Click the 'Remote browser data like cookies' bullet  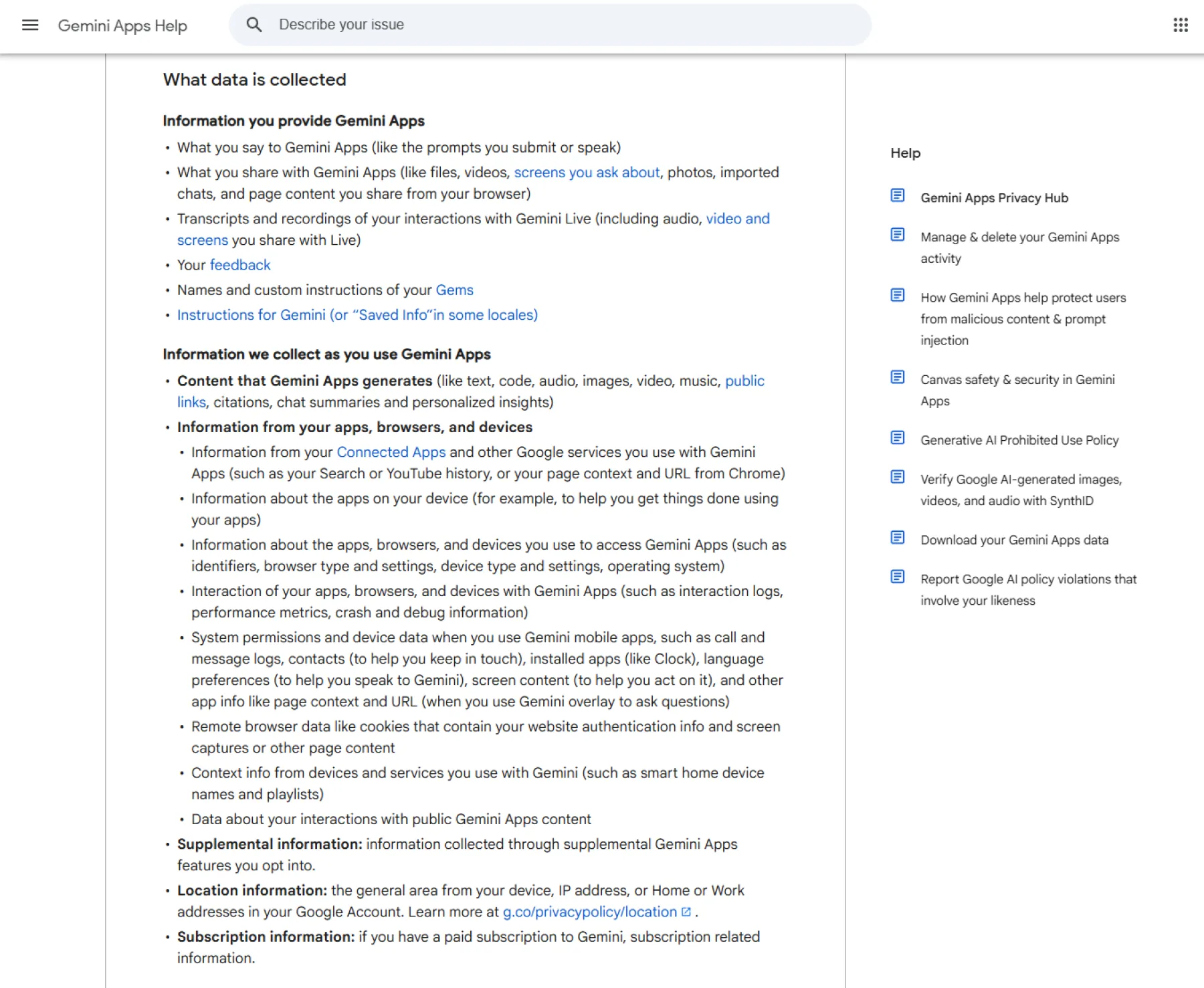click(486, 737)
